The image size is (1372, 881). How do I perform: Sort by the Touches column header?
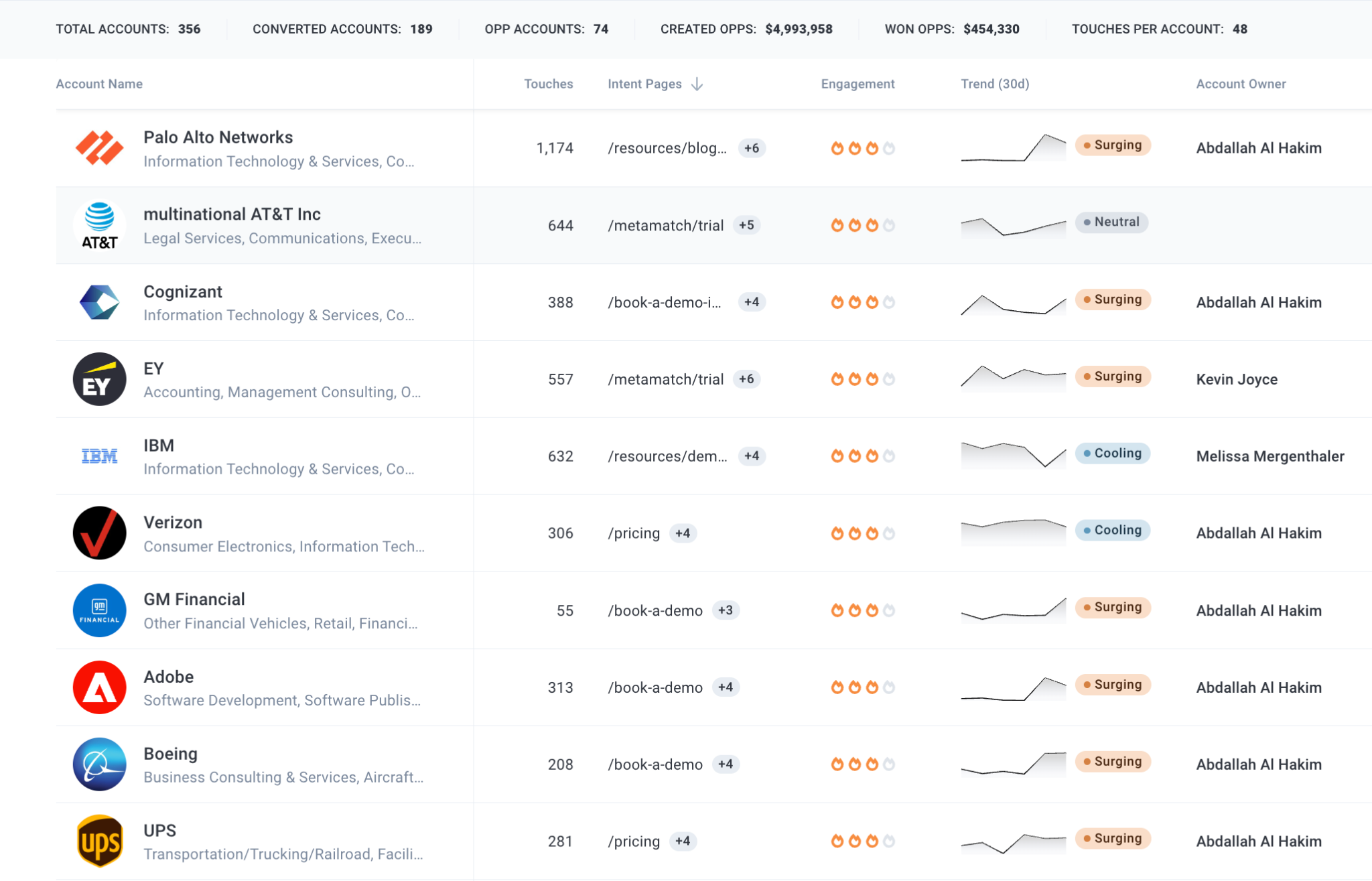coord(548,84)
